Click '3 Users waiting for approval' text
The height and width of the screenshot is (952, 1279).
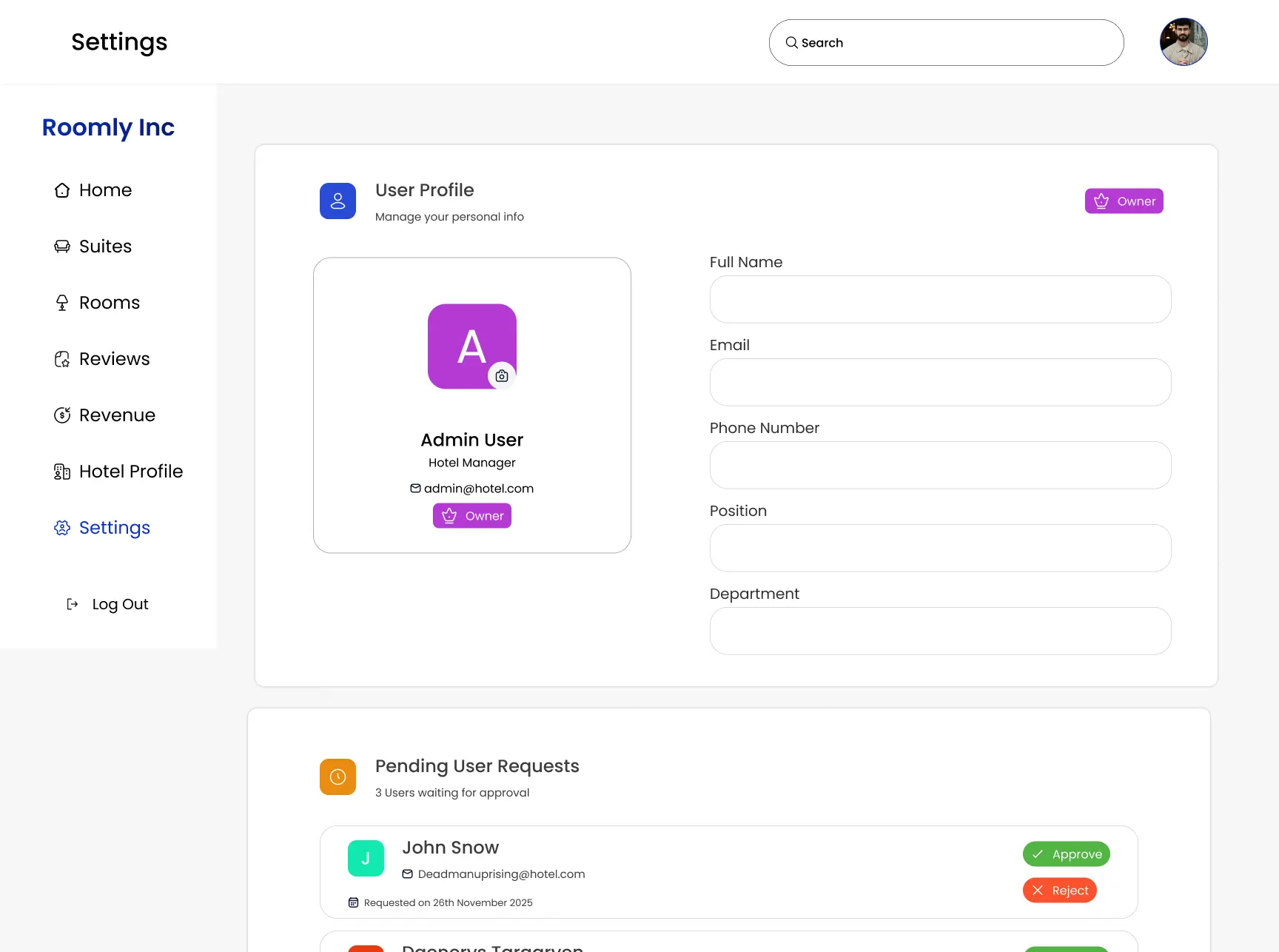pos(452,793)
